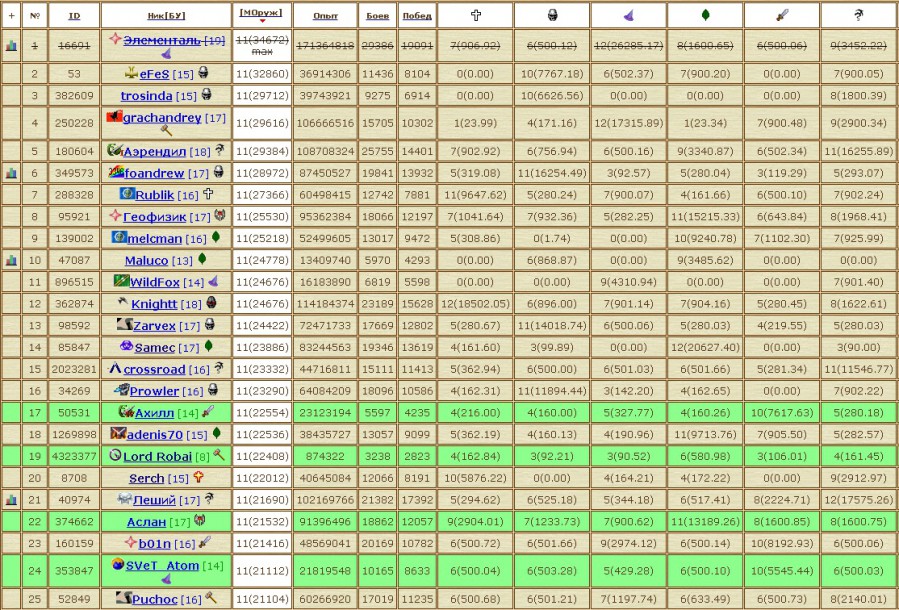Click the plus icon in the header corner
Screen dimensions: 899x610
point(11,15)
